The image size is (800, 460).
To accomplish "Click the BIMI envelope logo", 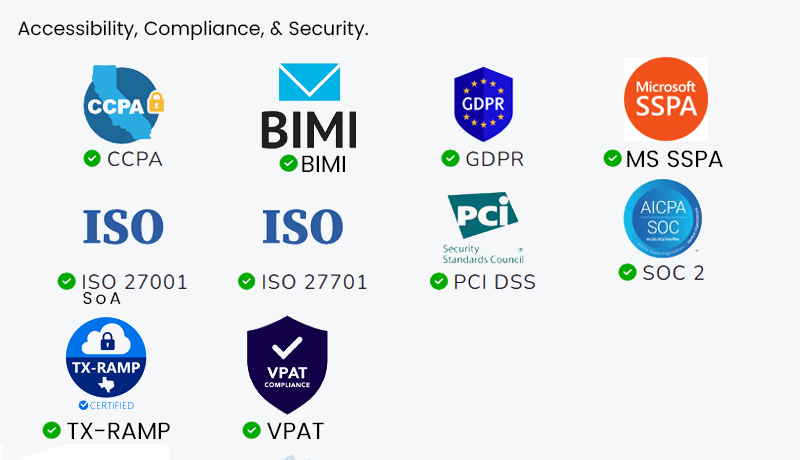I will (309, 107).
